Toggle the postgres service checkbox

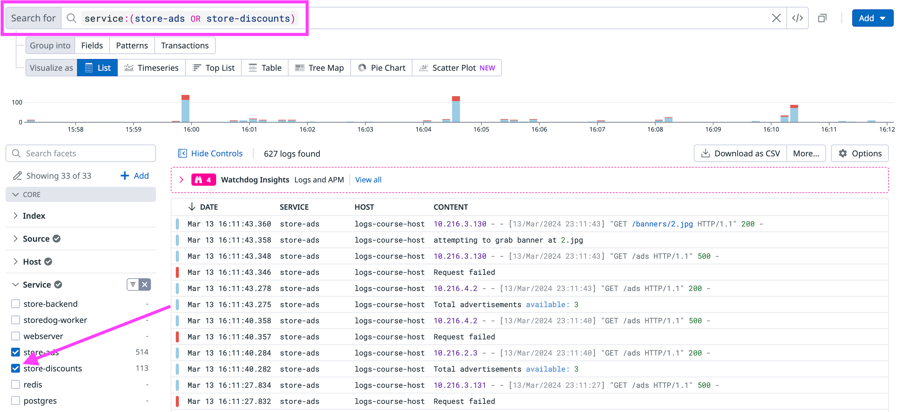click(15, 401)
